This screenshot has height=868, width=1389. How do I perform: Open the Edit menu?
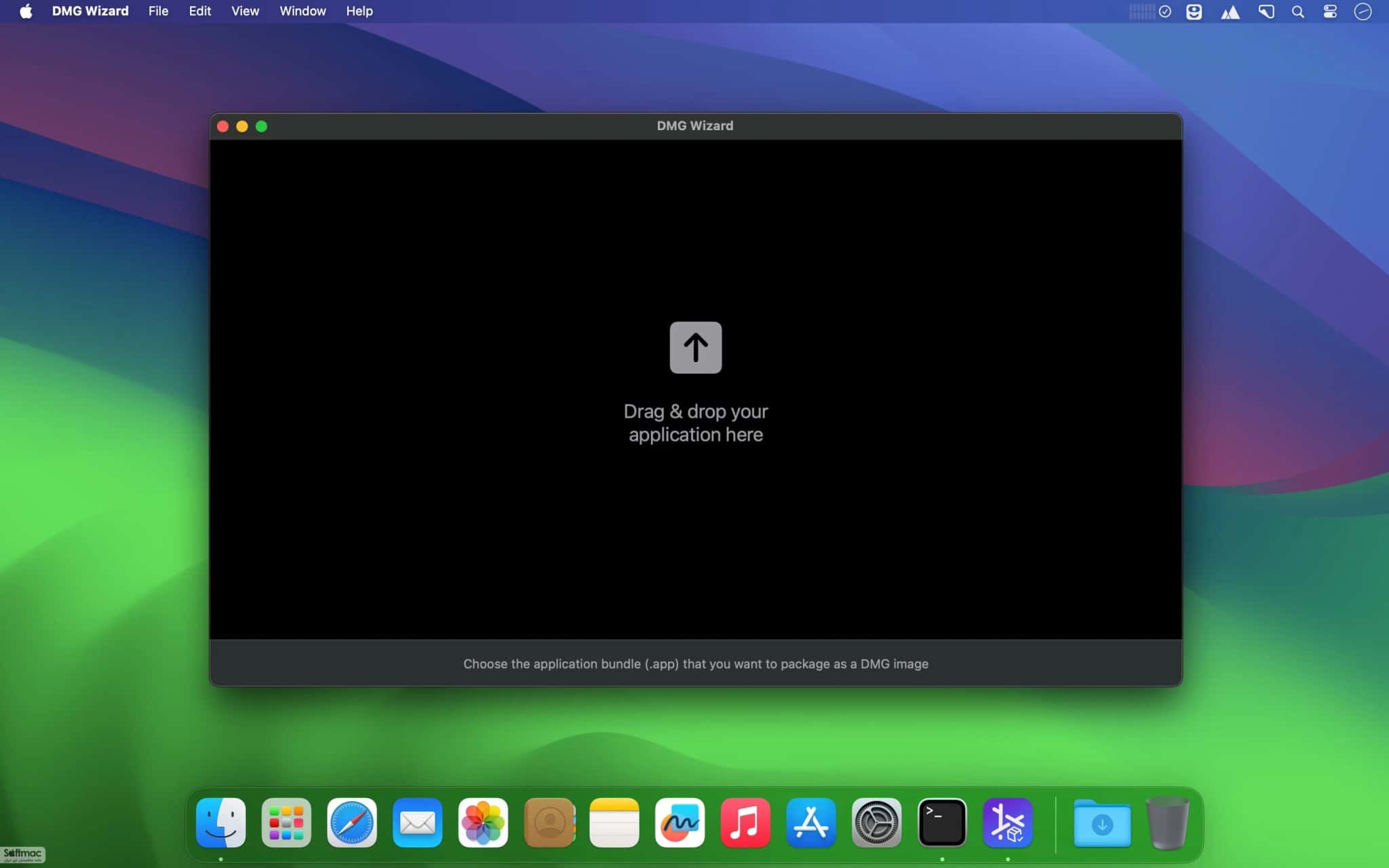(x=199, y=11)
